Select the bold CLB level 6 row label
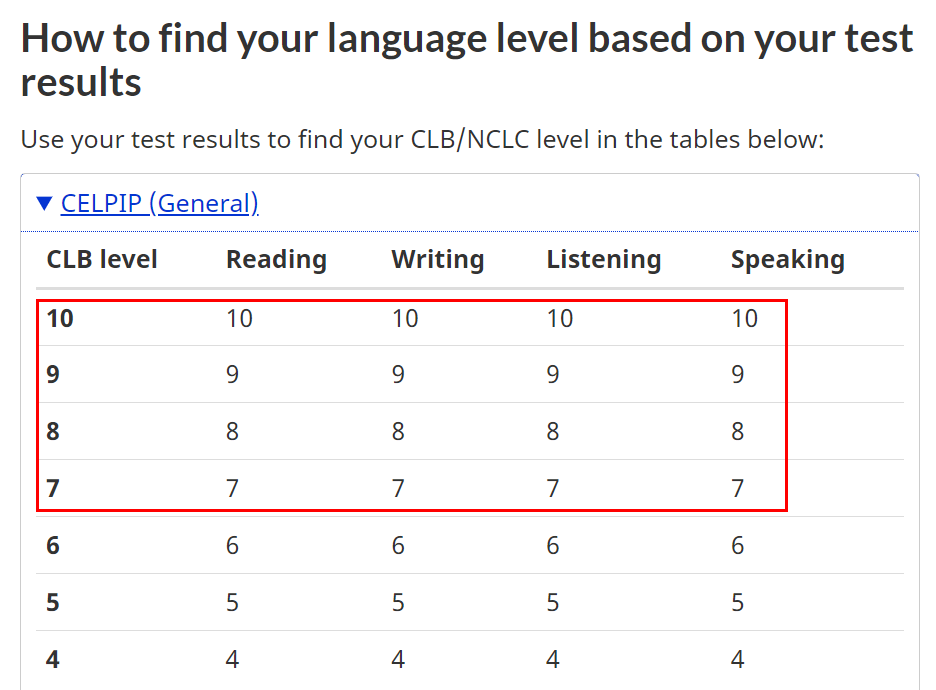The width and height of the screenshot is (936, 690). pos(53,546)
